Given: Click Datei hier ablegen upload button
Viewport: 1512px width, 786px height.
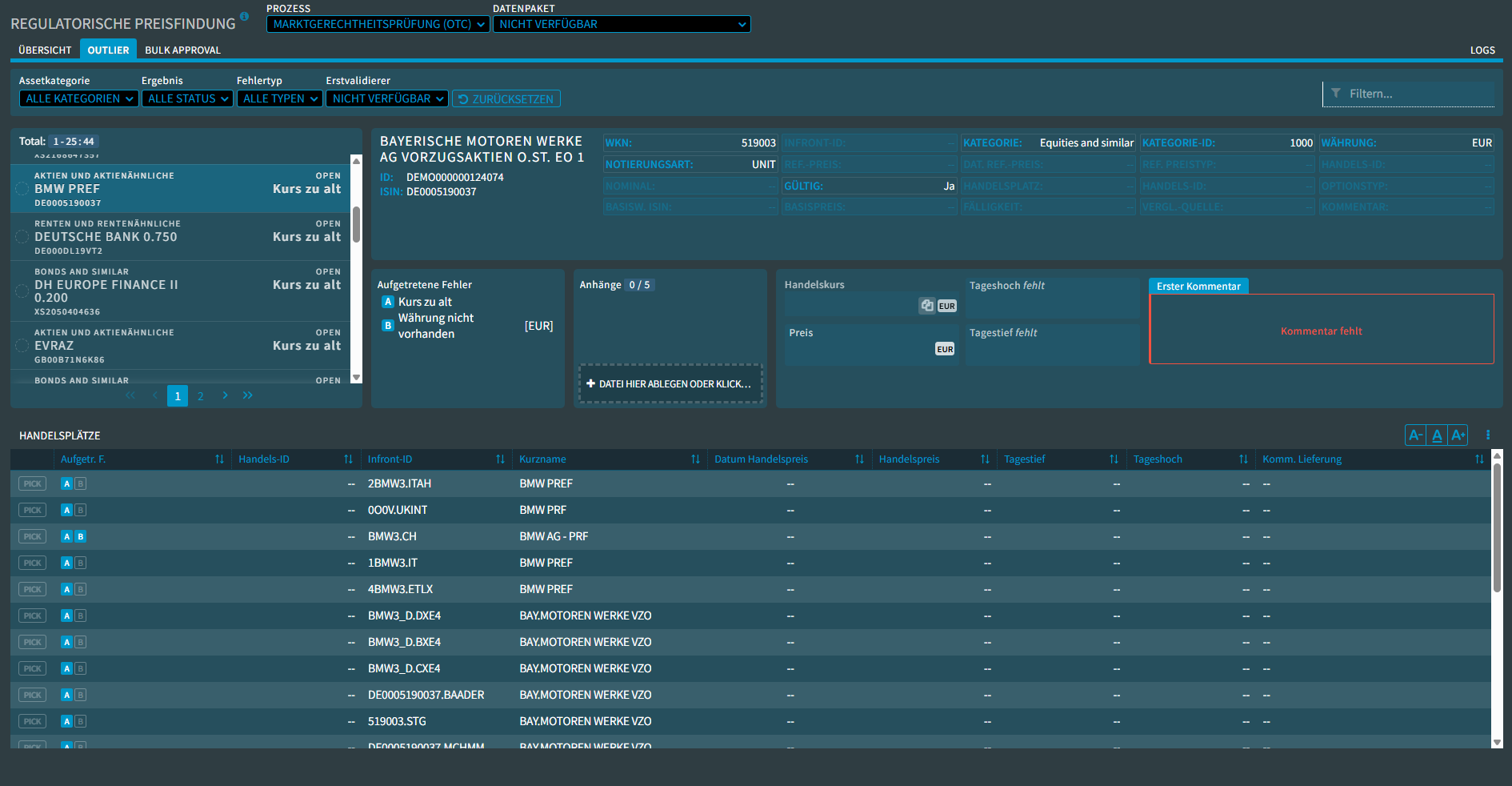Looking at the screenshot, I should pos(670,384).
